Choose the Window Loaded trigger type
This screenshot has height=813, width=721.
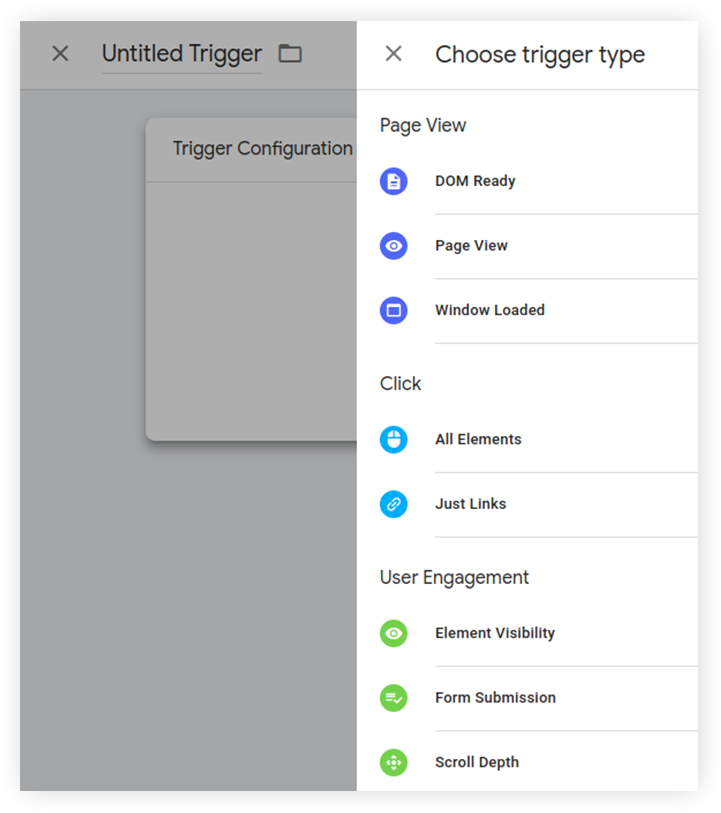click(x=490, y=310)
